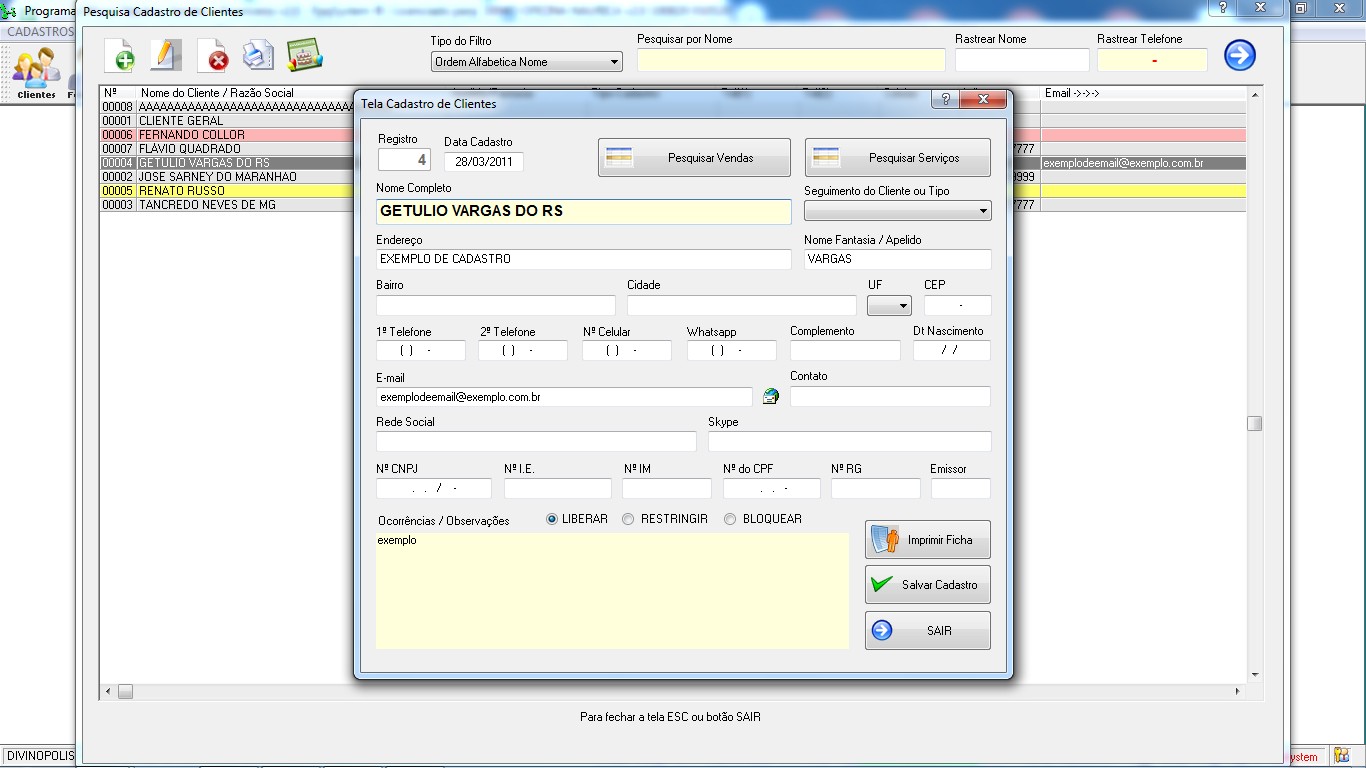
Task: Click the blue arrow exit icon
Action: click(1239, 55)
